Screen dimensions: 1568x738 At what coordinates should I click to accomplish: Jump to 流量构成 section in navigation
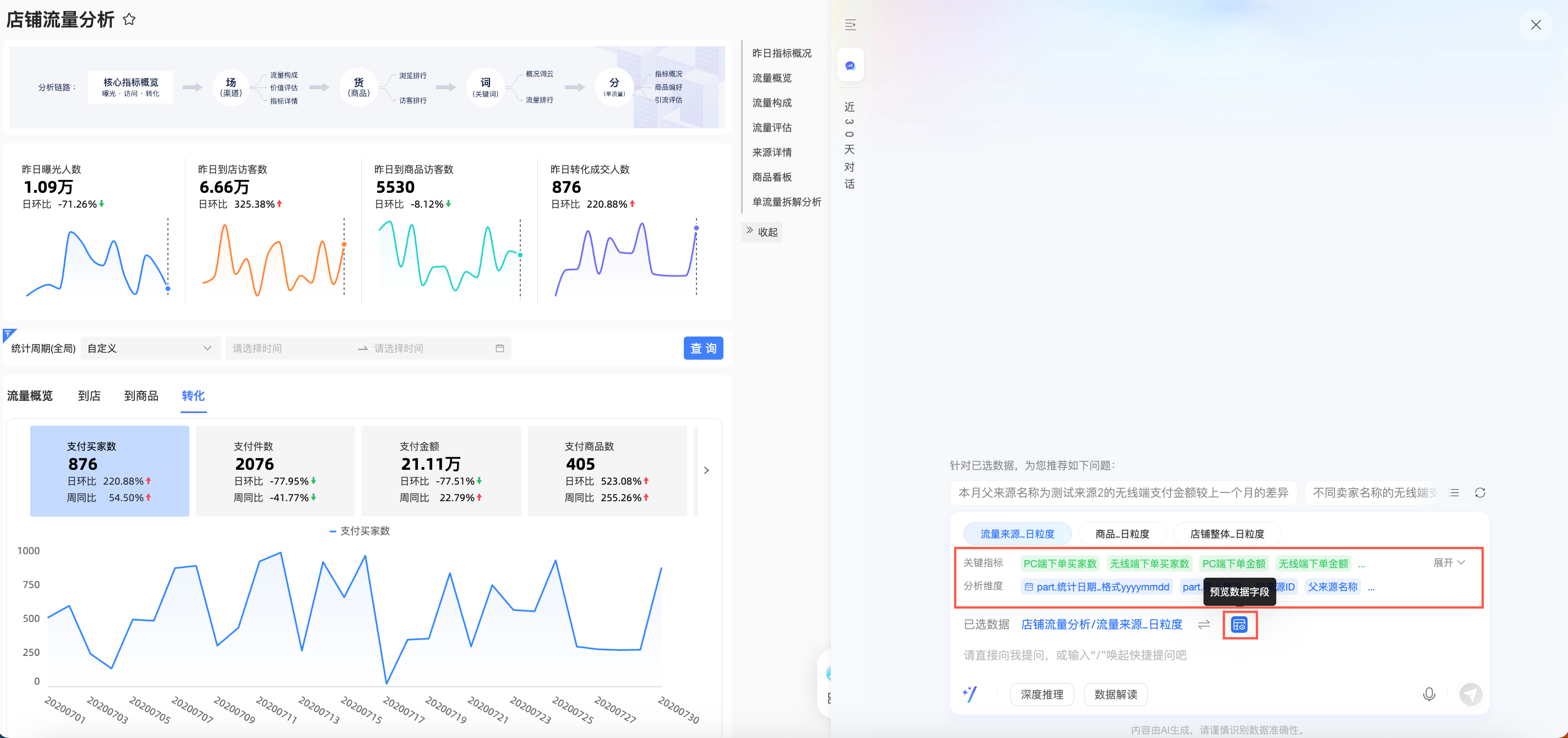(771, 103)
